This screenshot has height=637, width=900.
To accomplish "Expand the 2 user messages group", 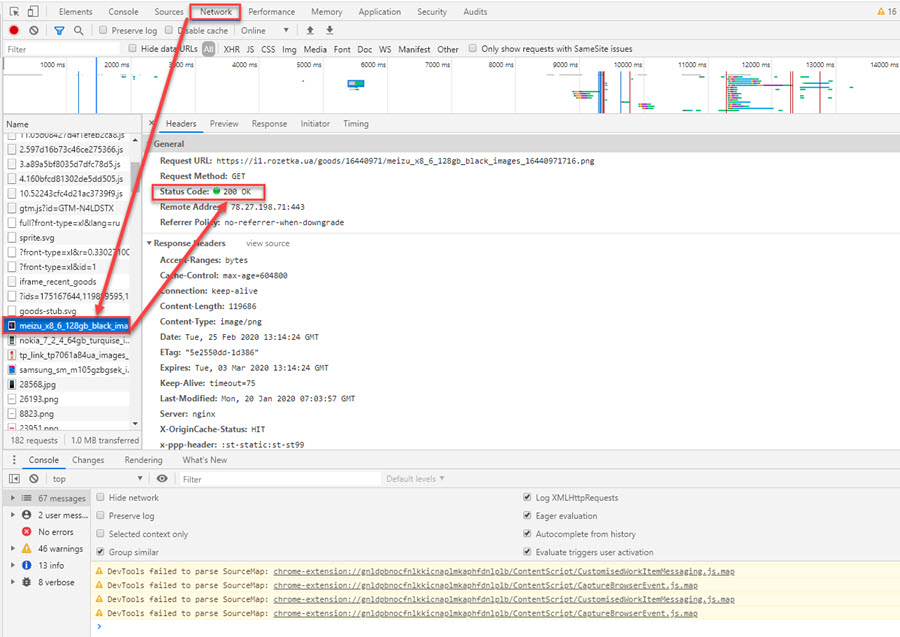I will [x=13, y=515].
